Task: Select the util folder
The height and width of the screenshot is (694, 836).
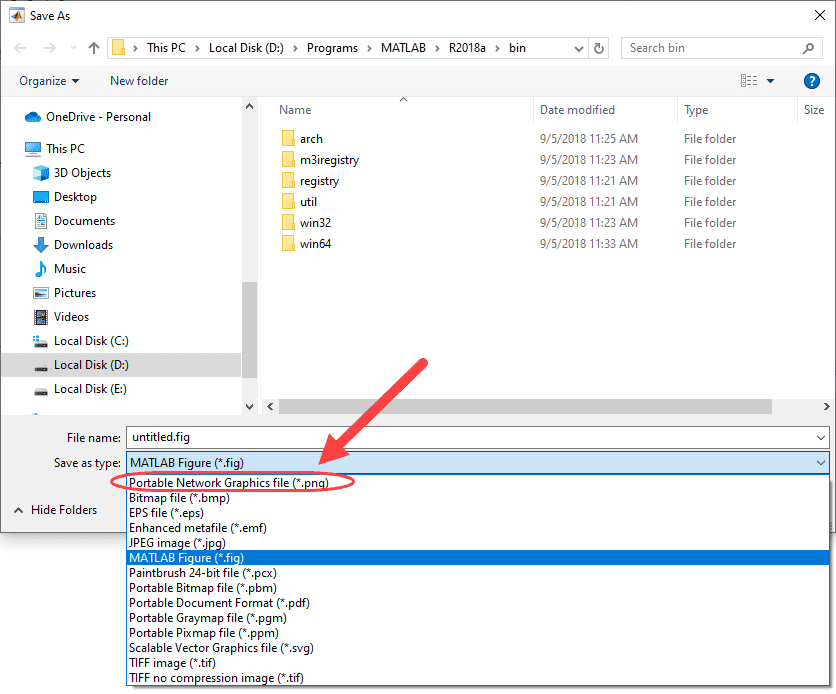Action: click(299, 201)
